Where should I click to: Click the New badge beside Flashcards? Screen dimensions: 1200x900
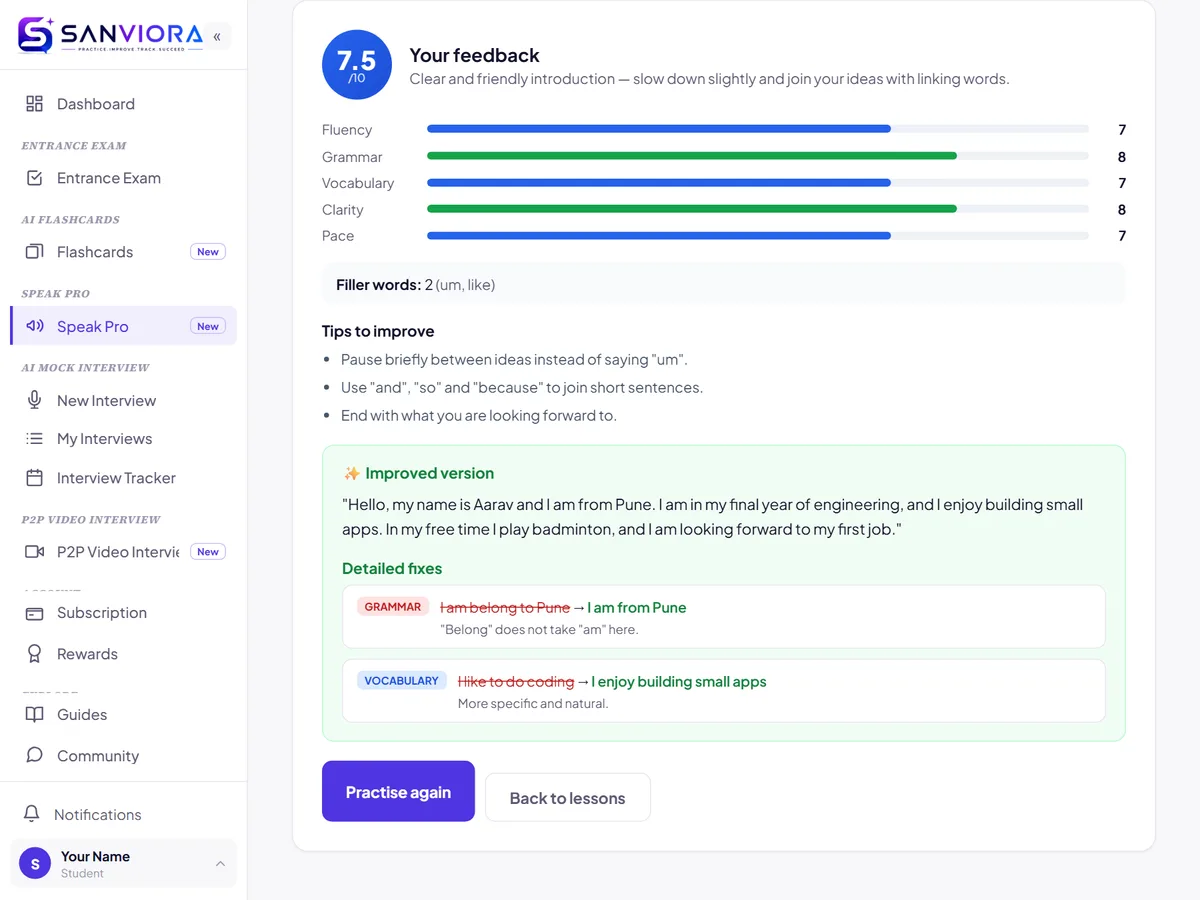[x=208, y=252]
